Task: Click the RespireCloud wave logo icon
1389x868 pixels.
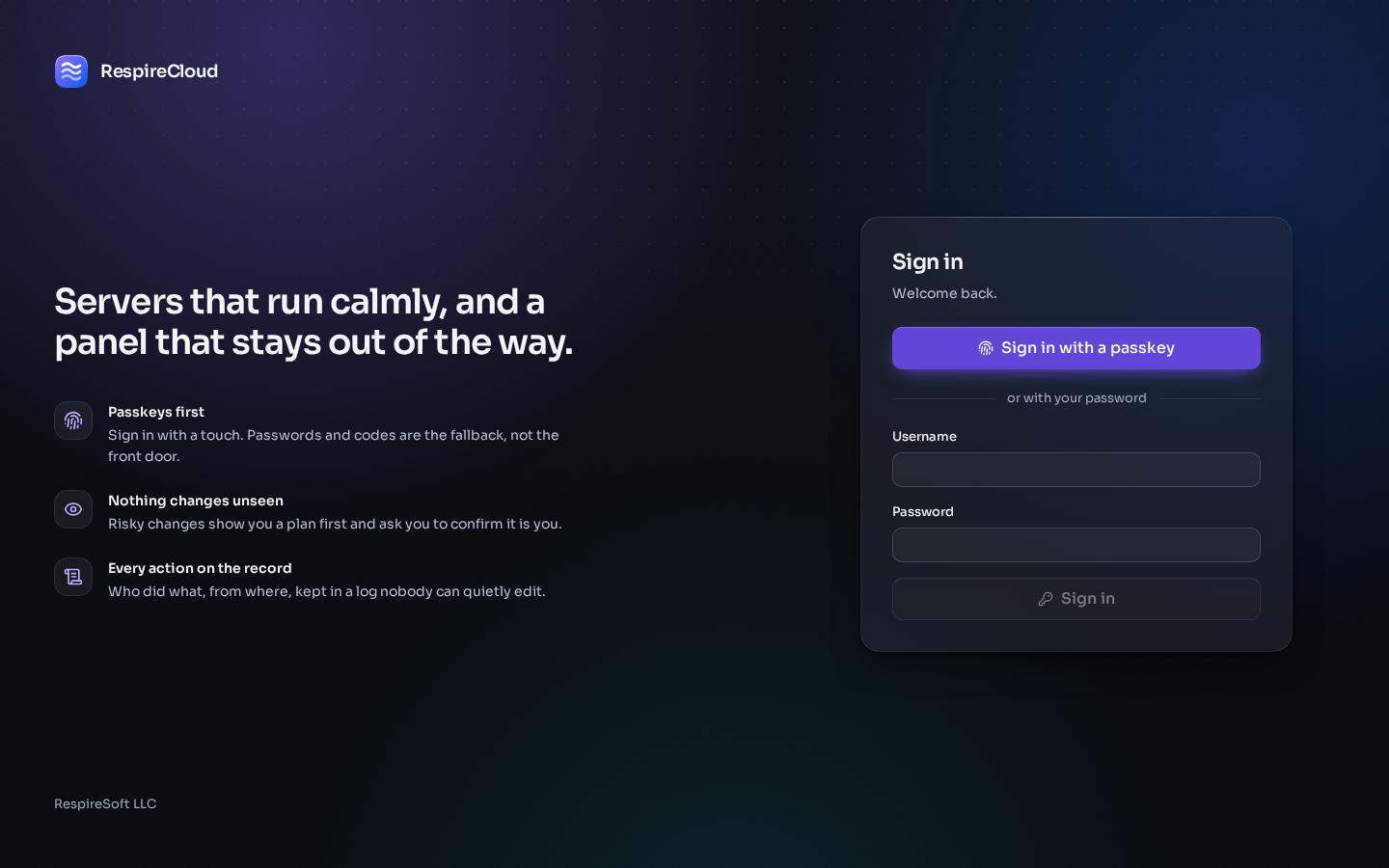Action: click(71, 71)
